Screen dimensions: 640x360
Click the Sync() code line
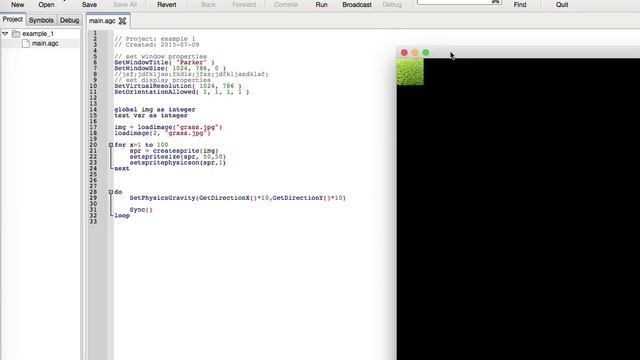(141, 210)
